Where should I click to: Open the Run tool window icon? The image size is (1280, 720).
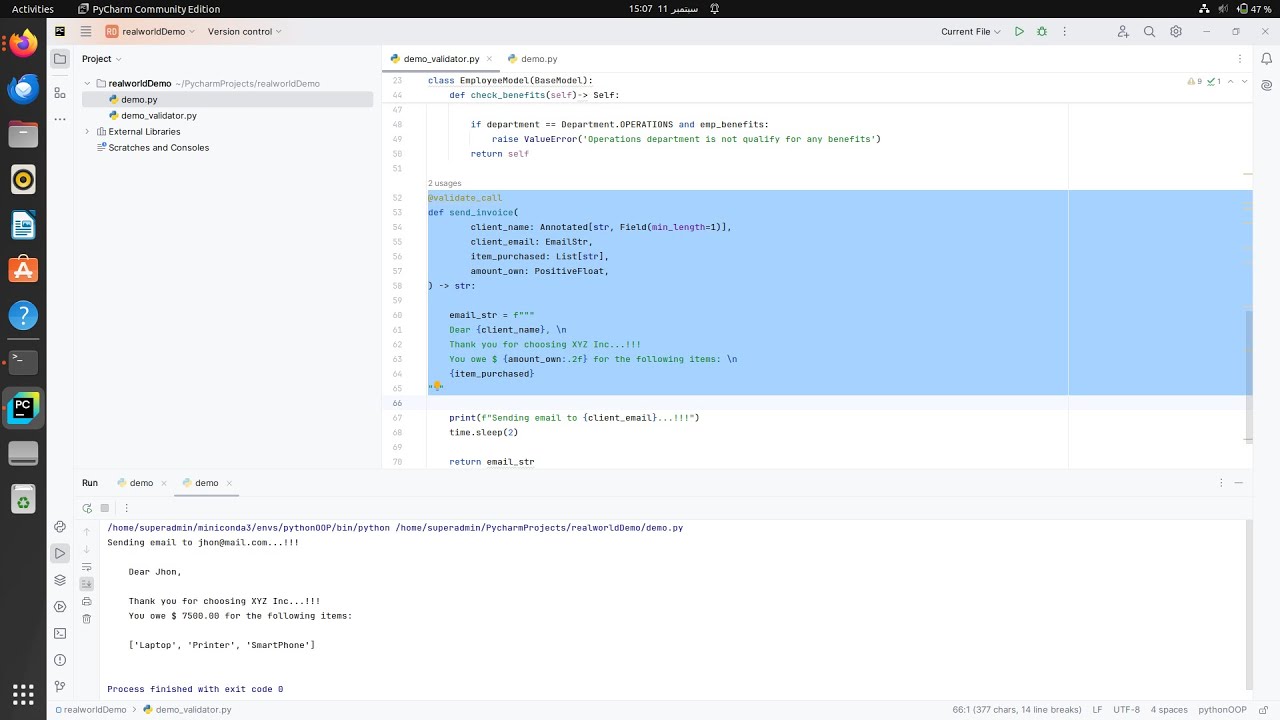click(60, 553)
